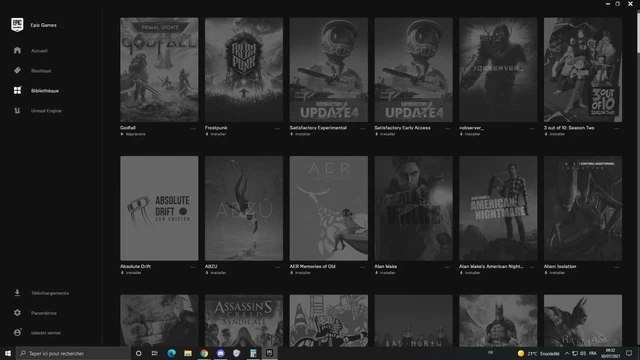Screen dimensions: 640x360
Task: Open File Explorer from the taskbar
Action: point(188,353)
